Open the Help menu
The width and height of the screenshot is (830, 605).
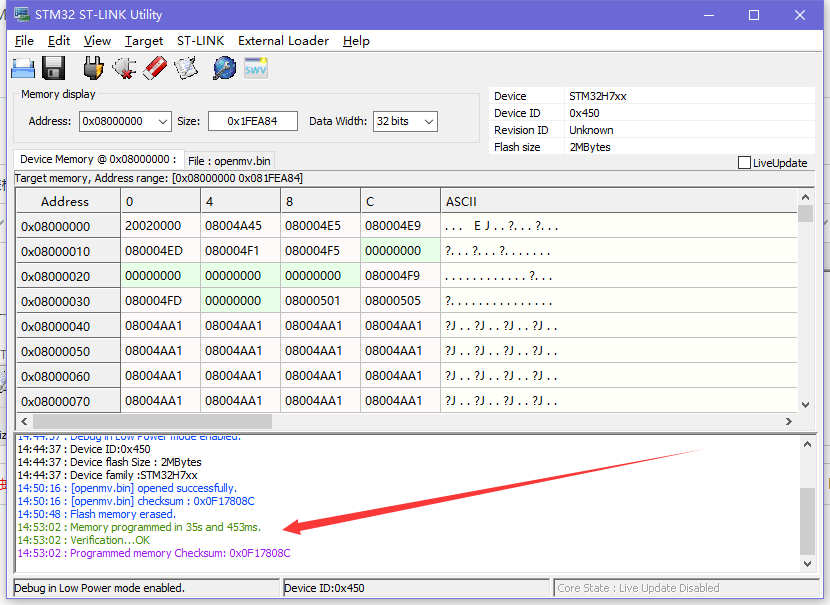pyautogui.click(x=356, y=41)
